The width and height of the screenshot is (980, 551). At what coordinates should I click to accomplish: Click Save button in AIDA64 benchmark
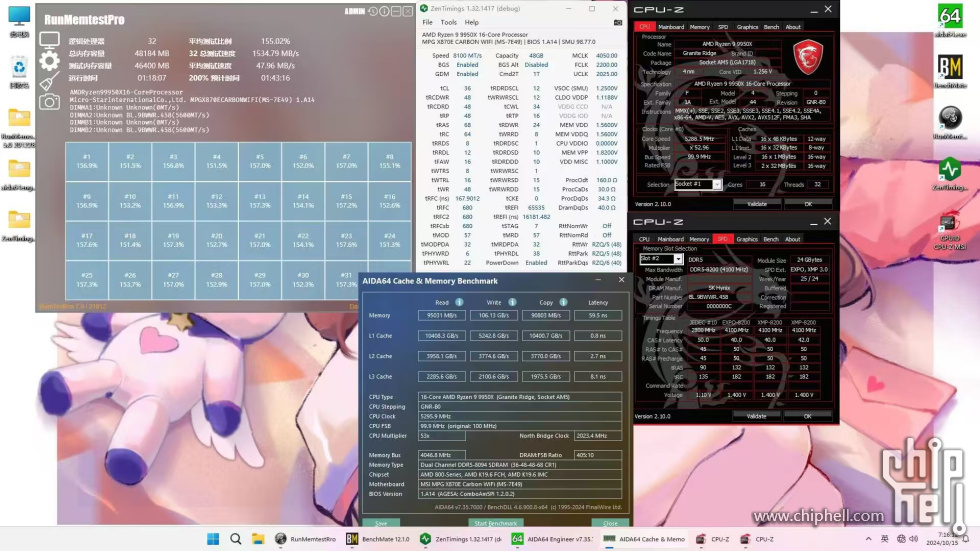381,523
